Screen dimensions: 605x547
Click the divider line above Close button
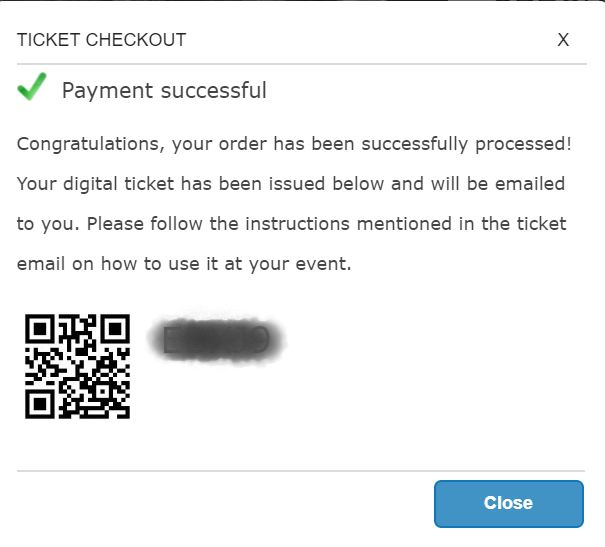[x=301, y=471]
